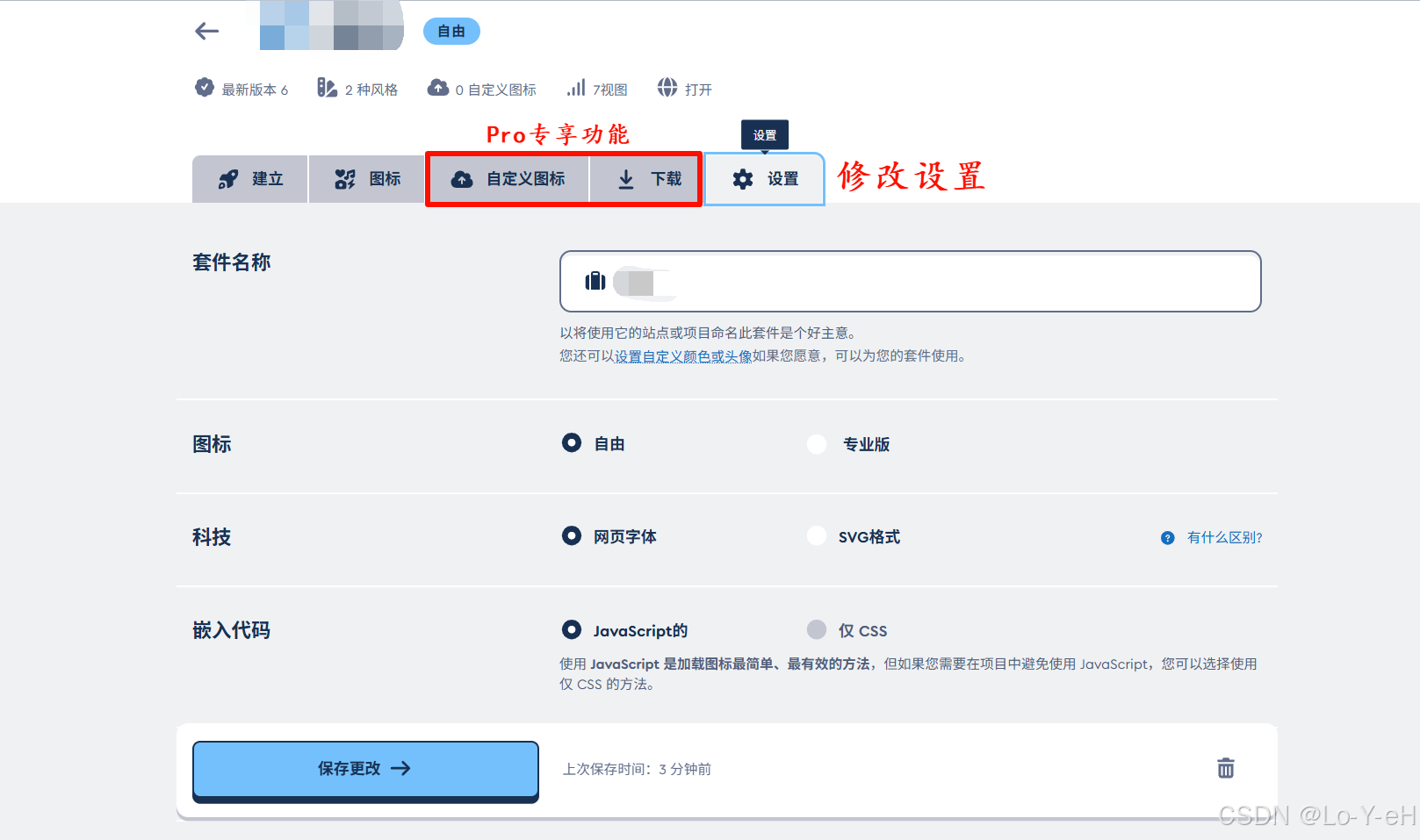The width and height of the screenshot is (1420, 840).
Task: Click the cloud upload 自定义图标 icon
Action: coord(463,179)
